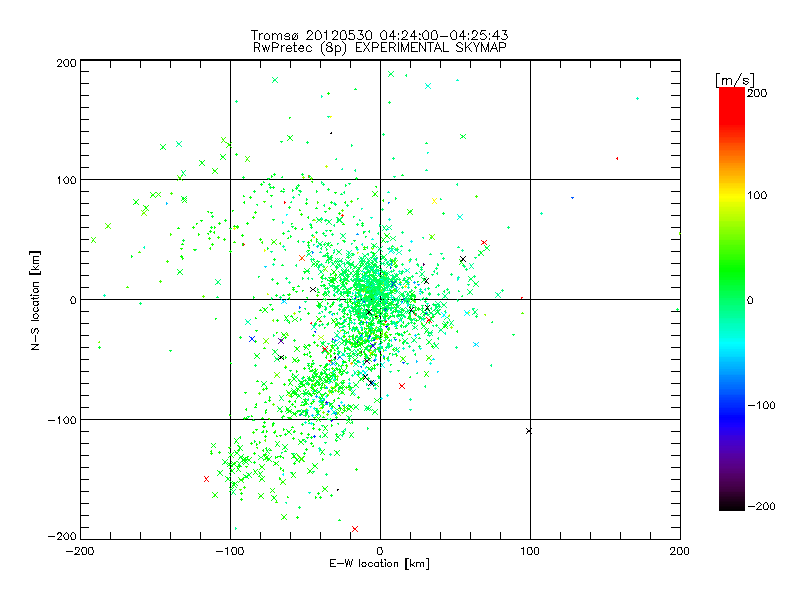Screen dimensions: 800x600
Task: Select the small blue marker near E-W 130, N-S 85
Action: [572, 197]
